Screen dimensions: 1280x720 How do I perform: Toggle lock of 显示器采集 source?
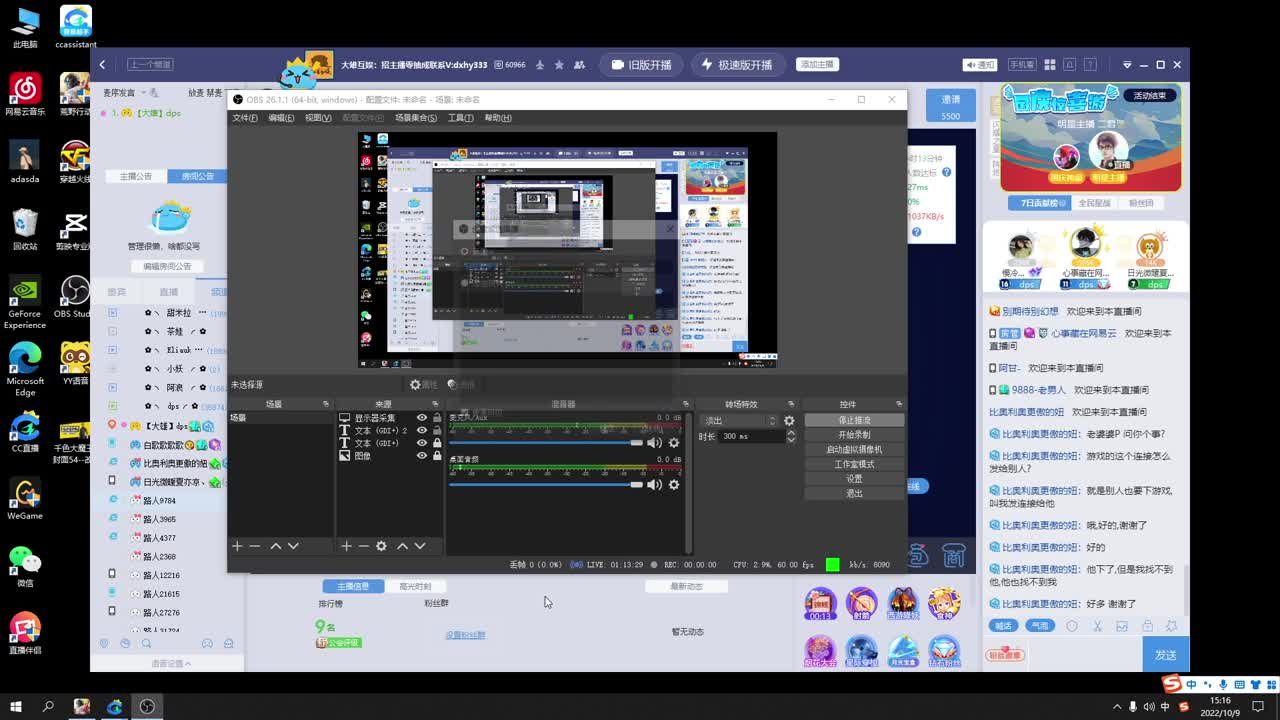point(437,418)
